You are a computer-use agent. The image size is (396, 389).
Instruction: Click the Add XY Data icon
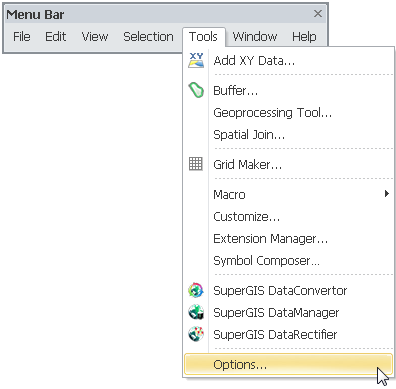tap(196, 60)
